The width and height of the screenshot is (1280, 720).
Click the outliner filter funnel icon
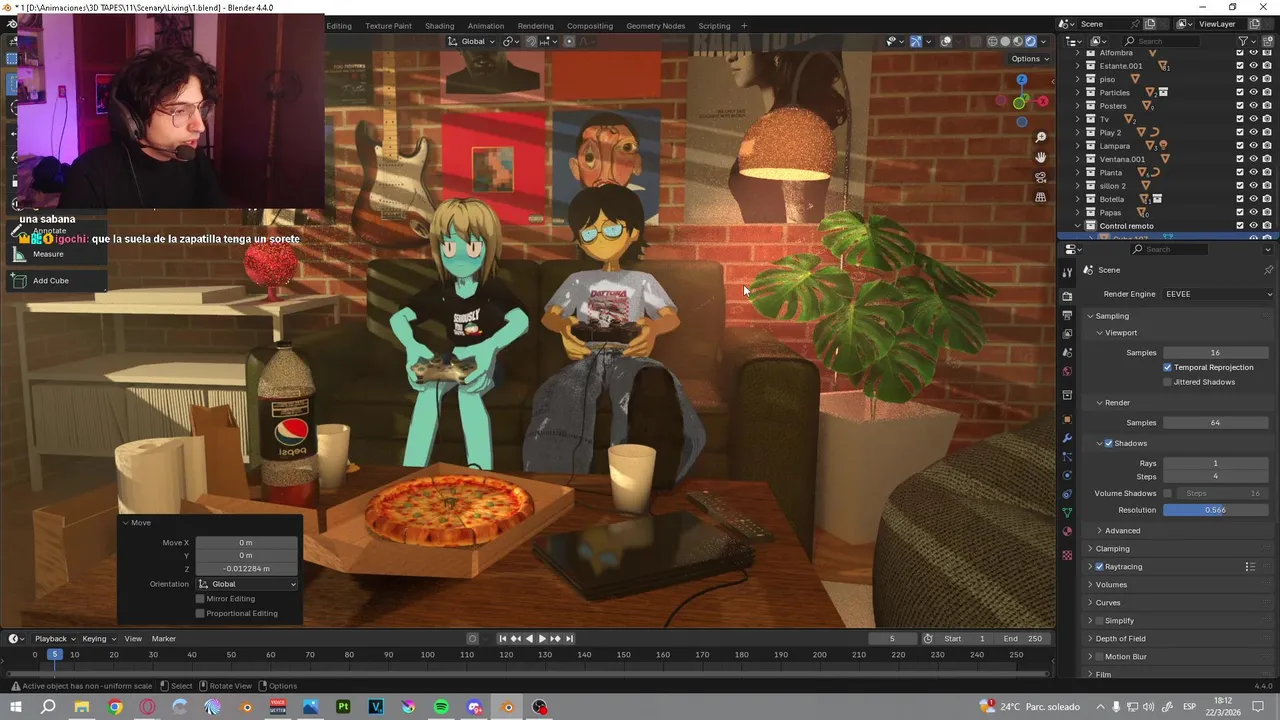pos(1243,41)
